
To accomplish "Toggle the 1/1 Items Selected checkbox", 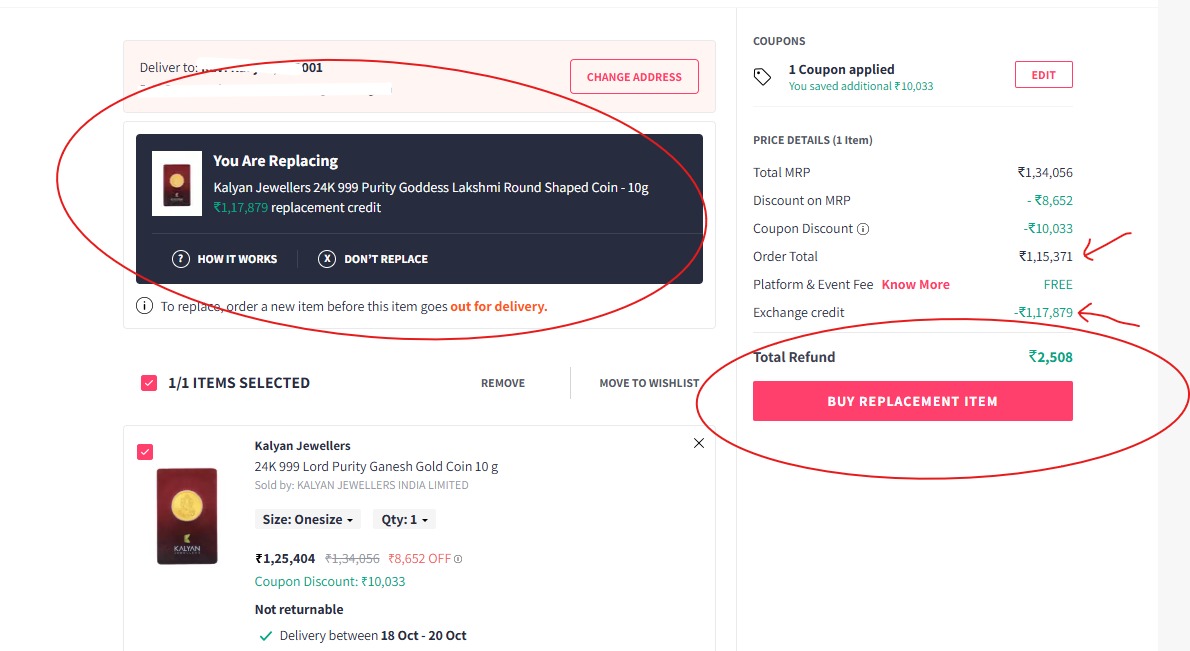I will 149,383.
